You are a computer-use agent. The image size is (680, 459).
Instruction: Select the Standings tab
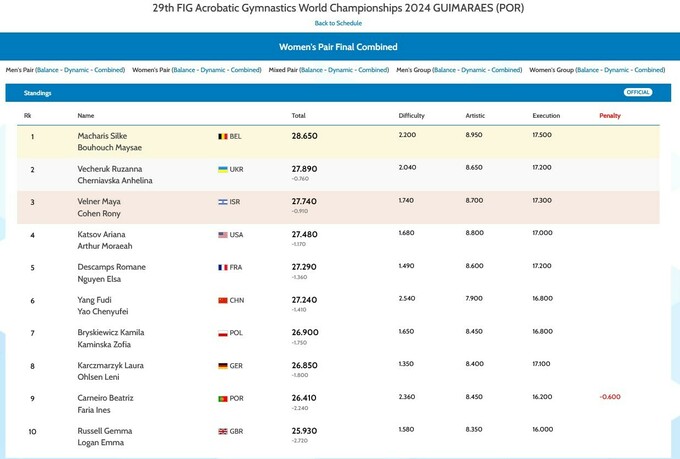(38, 93)
